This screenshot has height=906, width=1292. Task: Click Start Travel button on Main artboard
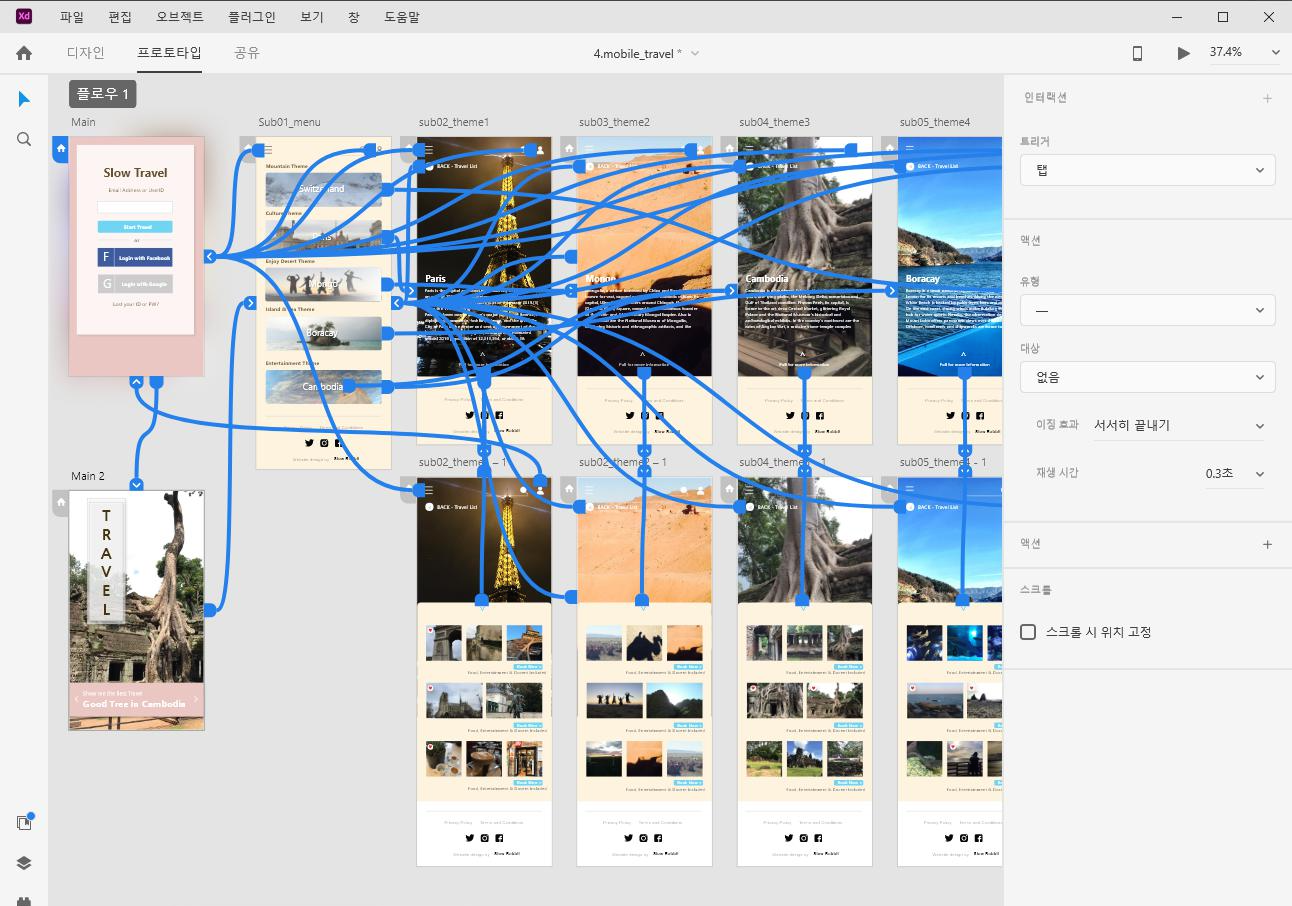tap(135, 227)
